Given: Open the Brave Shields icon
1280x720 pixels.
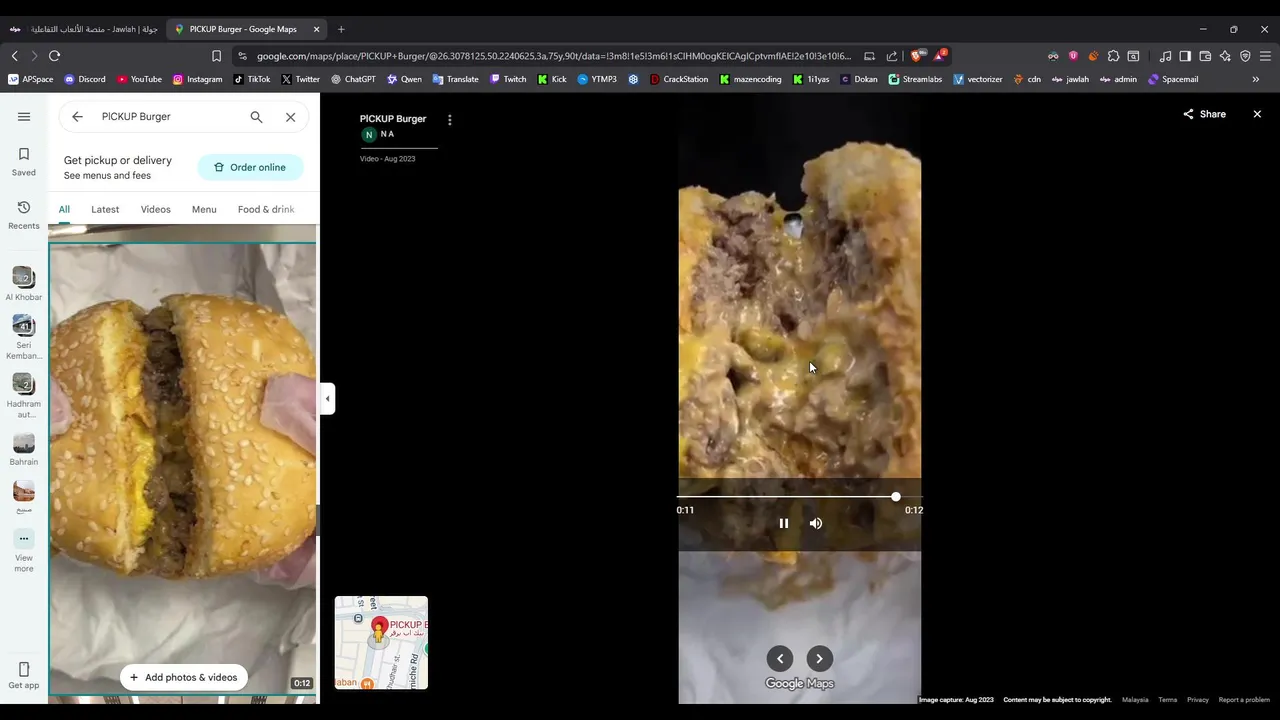Looking at the screenshot, I should pos(916,56).
